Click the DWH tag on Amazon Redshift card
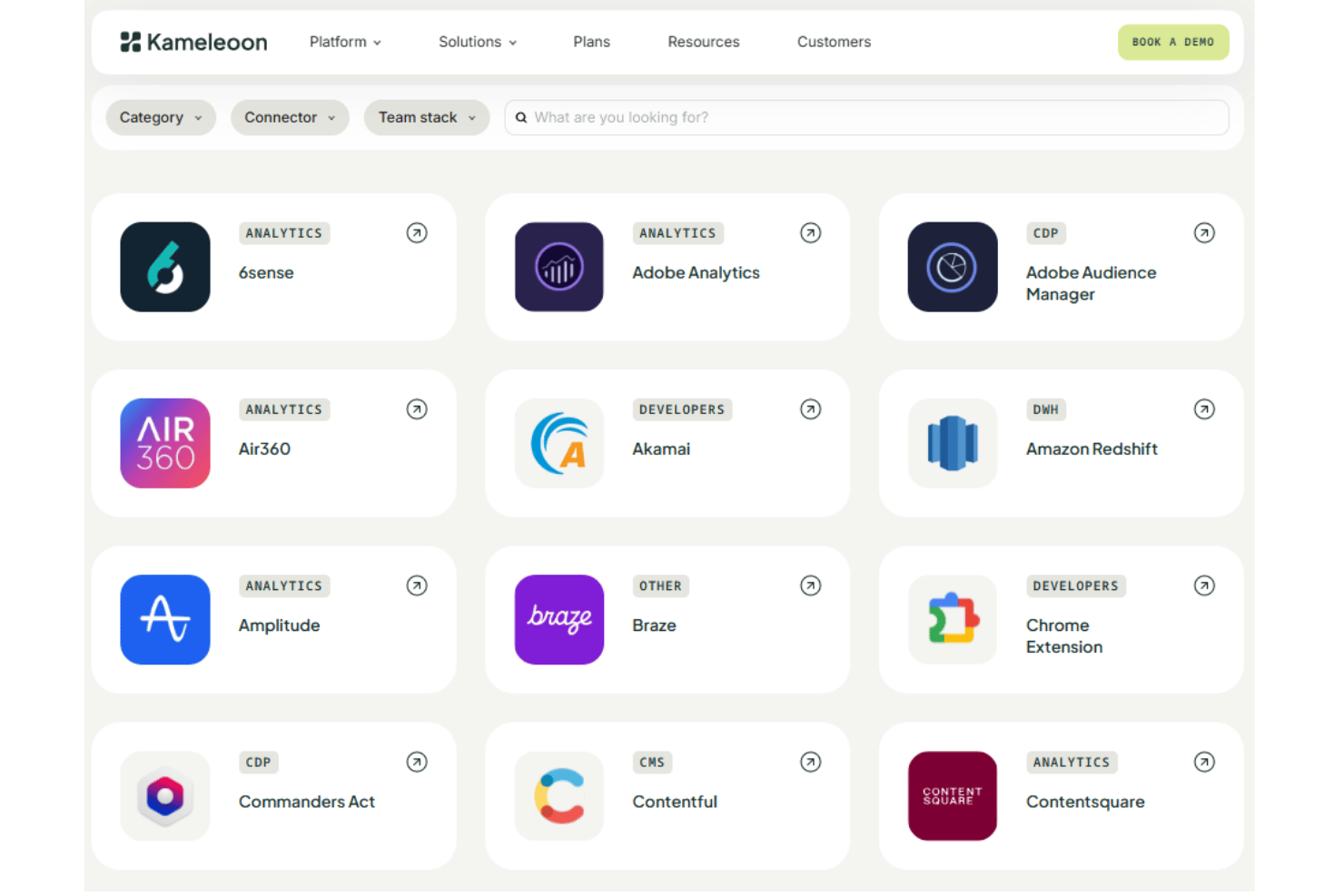 pos(1046,409)
